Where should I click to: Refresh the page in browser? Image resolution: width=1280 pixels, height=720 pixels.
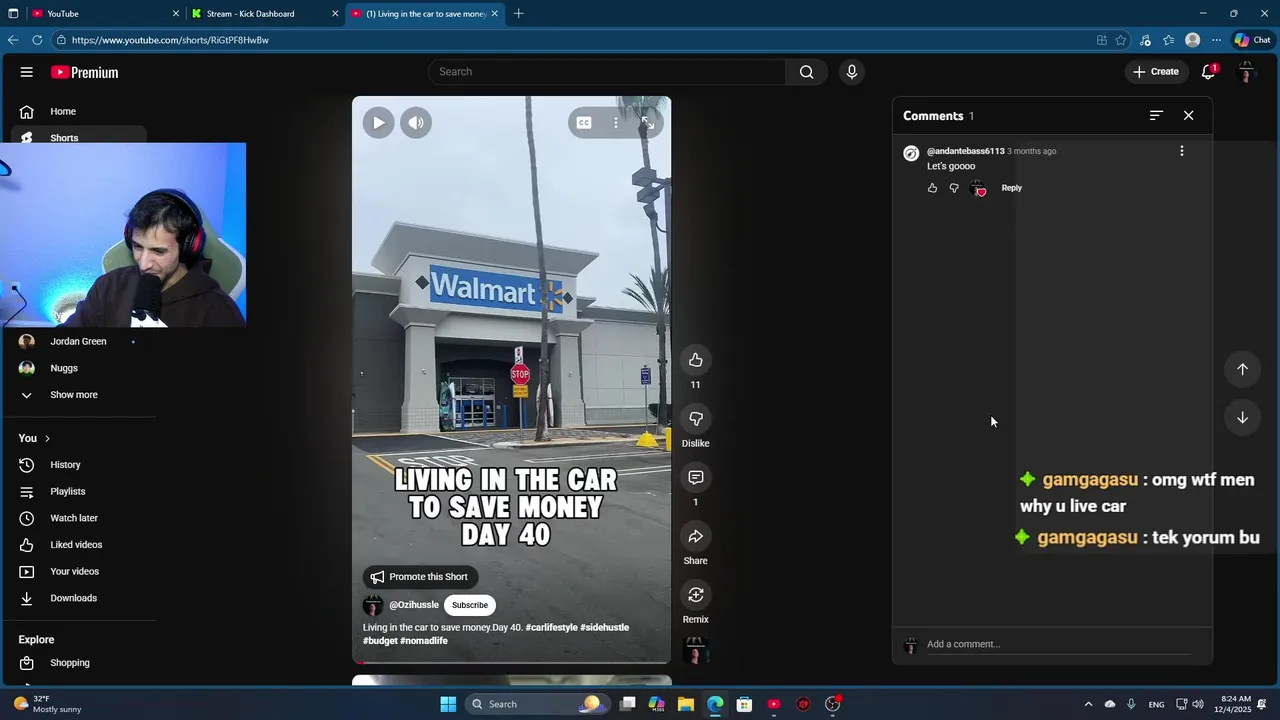37,40
